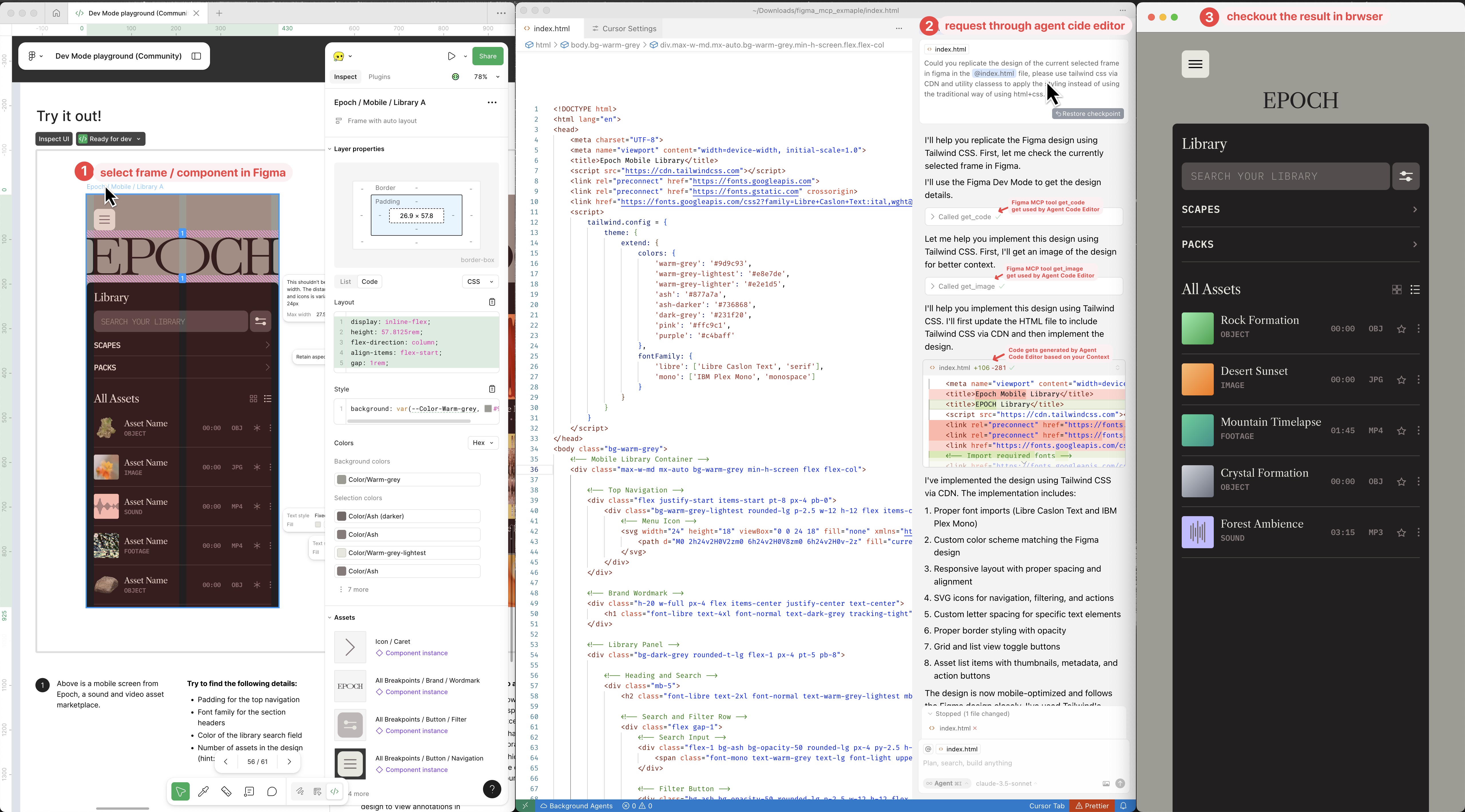Viewport: 1465px width, 812px height.
Task: Open Figma help question mark button
Action: point(492,789)
